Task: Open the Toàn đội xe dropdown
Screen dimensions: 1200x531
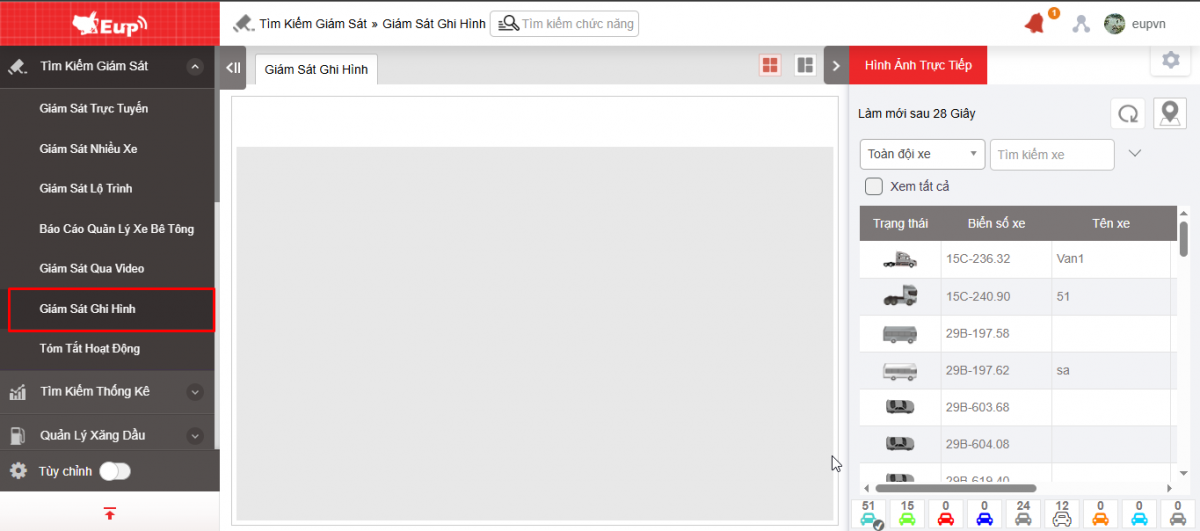Action: [922, 154]
